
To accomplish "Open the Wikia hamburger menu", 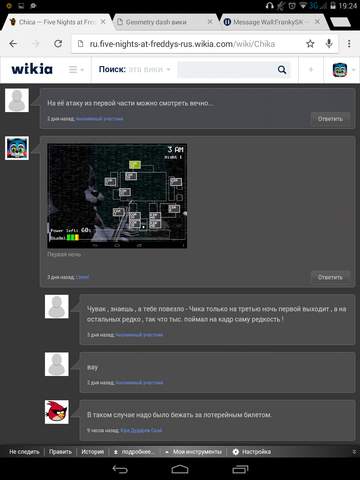I will [76, 69].
